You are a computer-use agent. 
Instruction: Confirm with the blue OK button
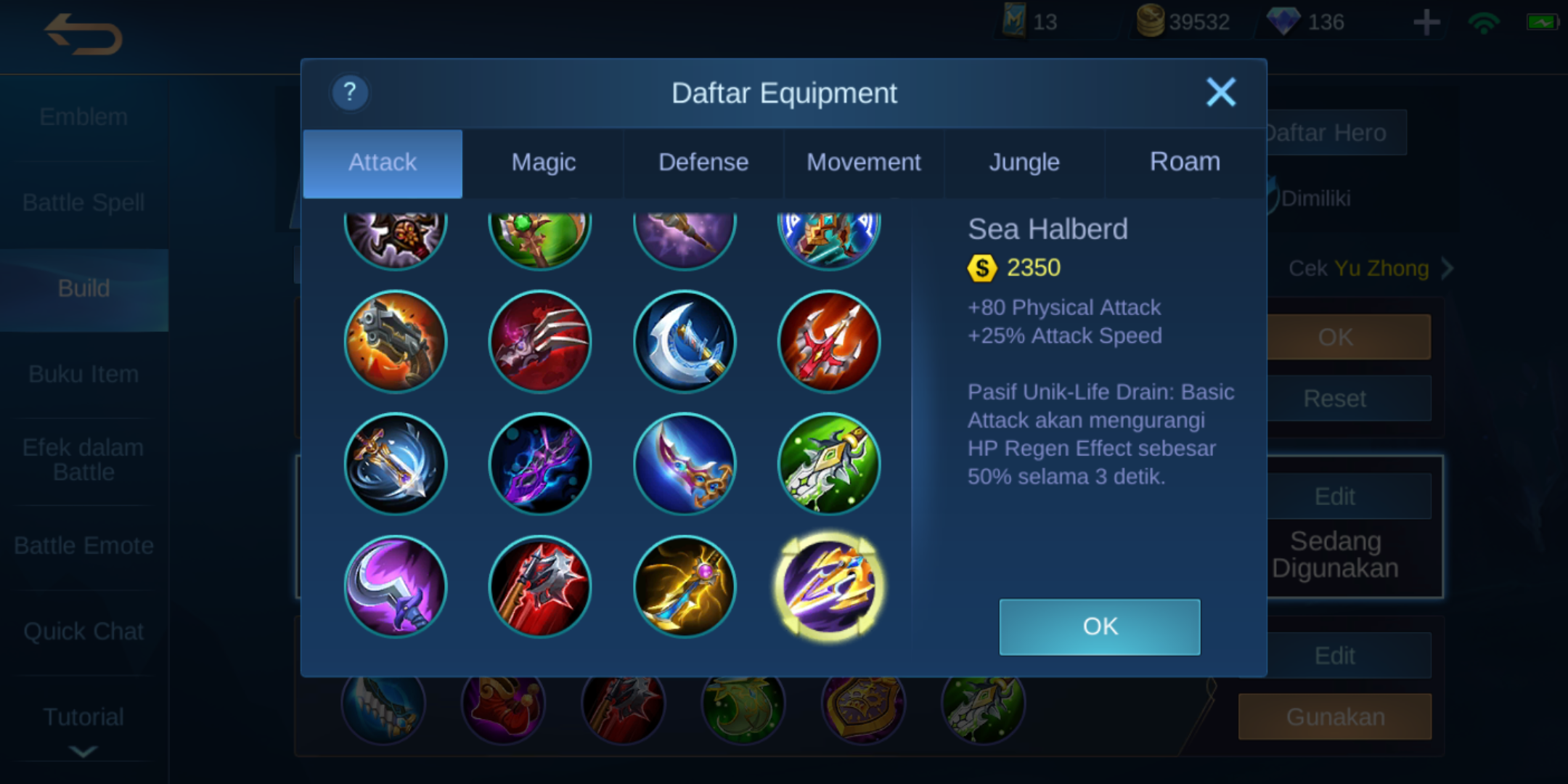[x=1100, y=626]
